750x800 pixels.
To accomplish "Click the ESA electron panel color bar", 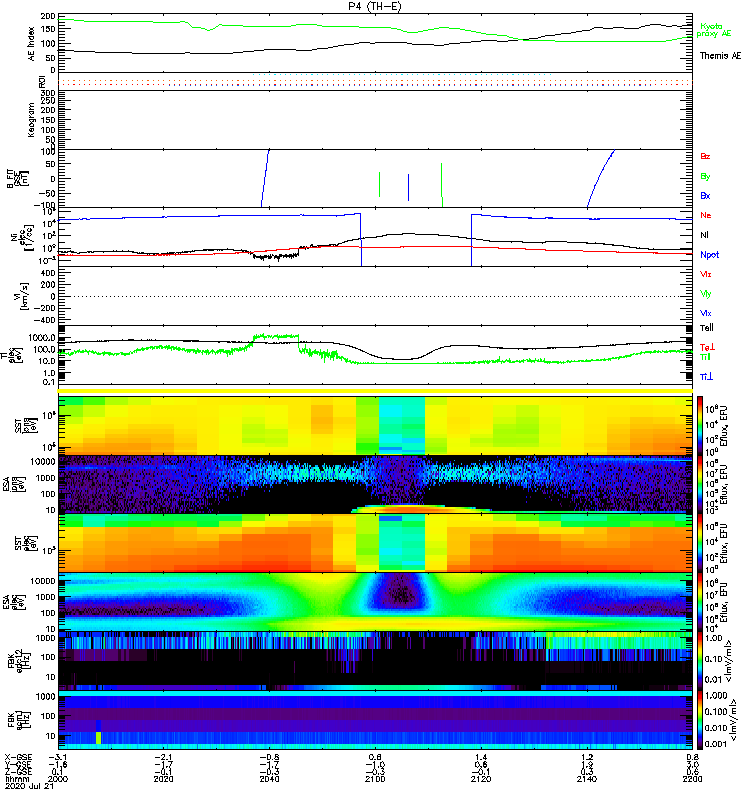I will 700,602.
